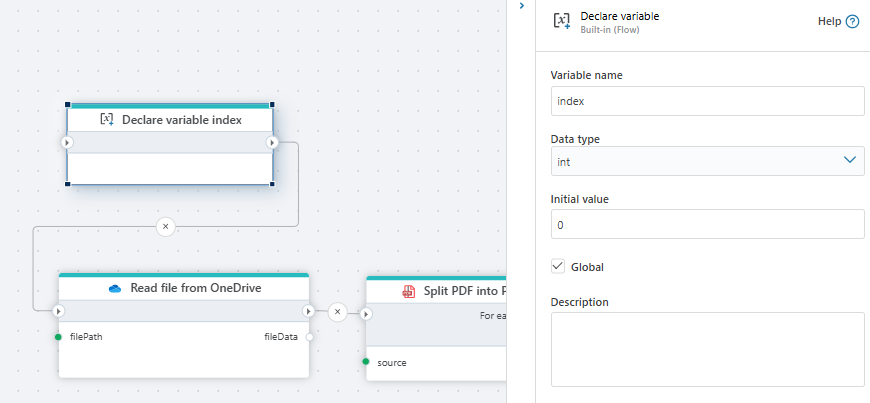Select the Read file from OneDrive node
This screenshot has width=870, height=403.
pos(183,288)
